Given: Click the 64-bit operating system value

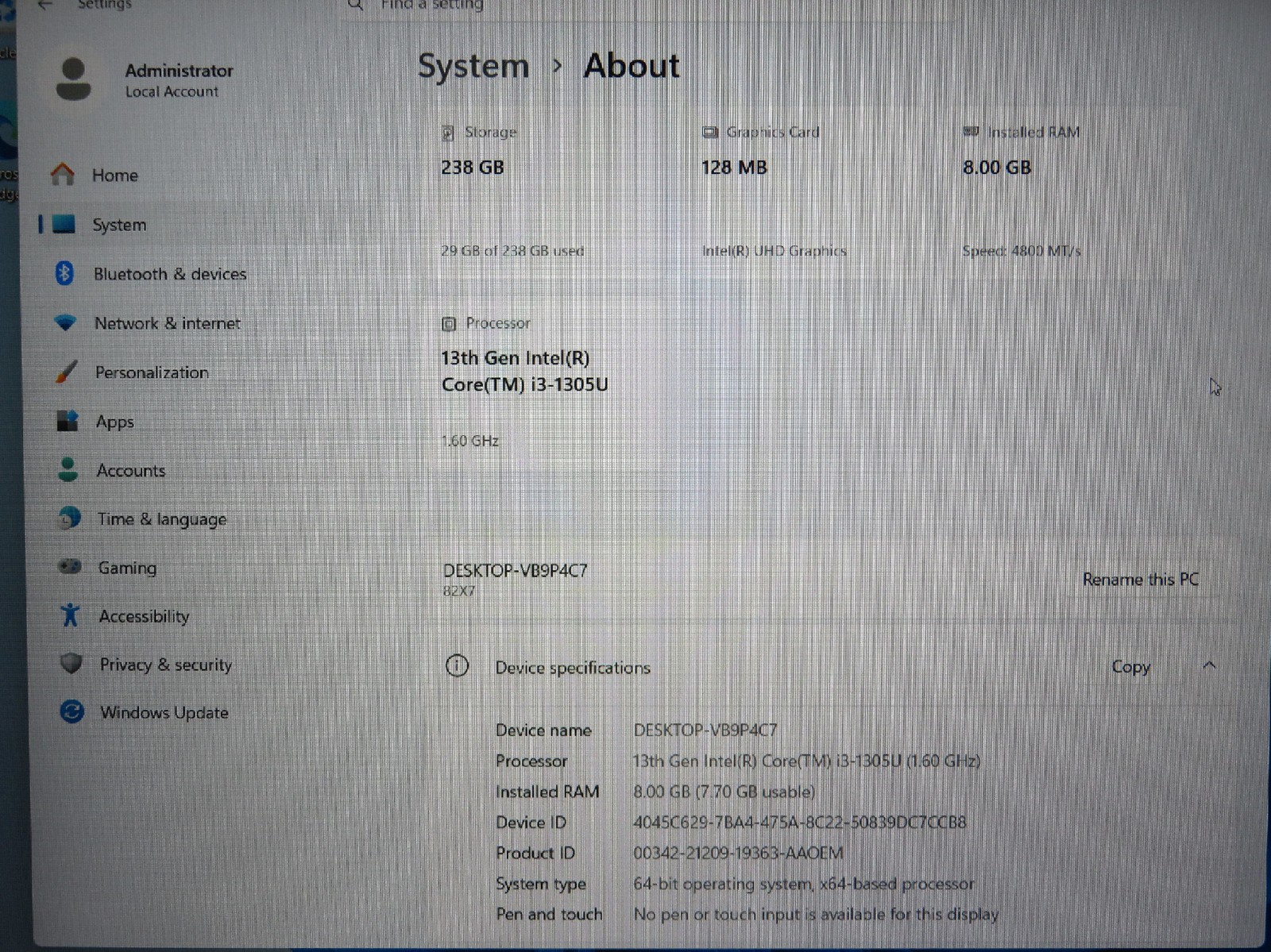Looking at the screenshot, I should pos(803,884).
